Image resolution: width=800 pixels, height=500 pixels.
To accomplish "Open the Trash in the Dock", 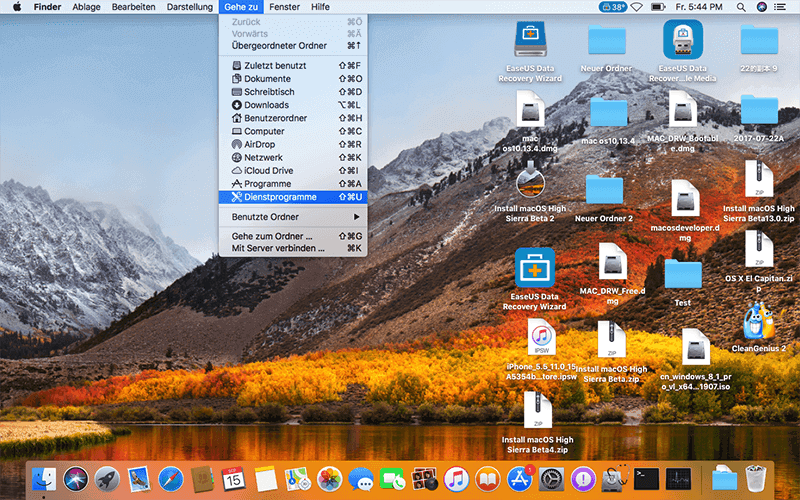I will point(756,479).
